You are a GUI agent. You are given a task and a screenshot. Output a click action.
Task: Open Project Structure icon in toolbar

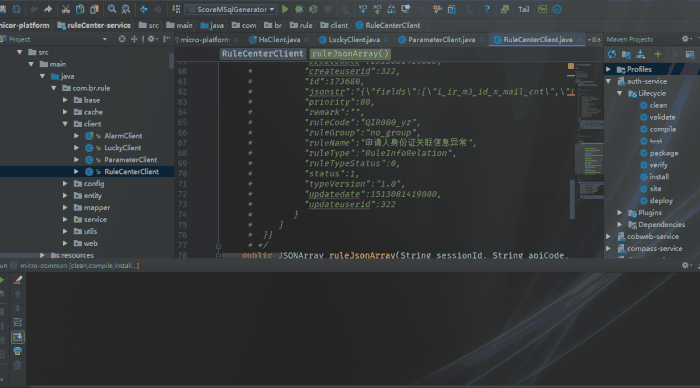click(451, 9)
